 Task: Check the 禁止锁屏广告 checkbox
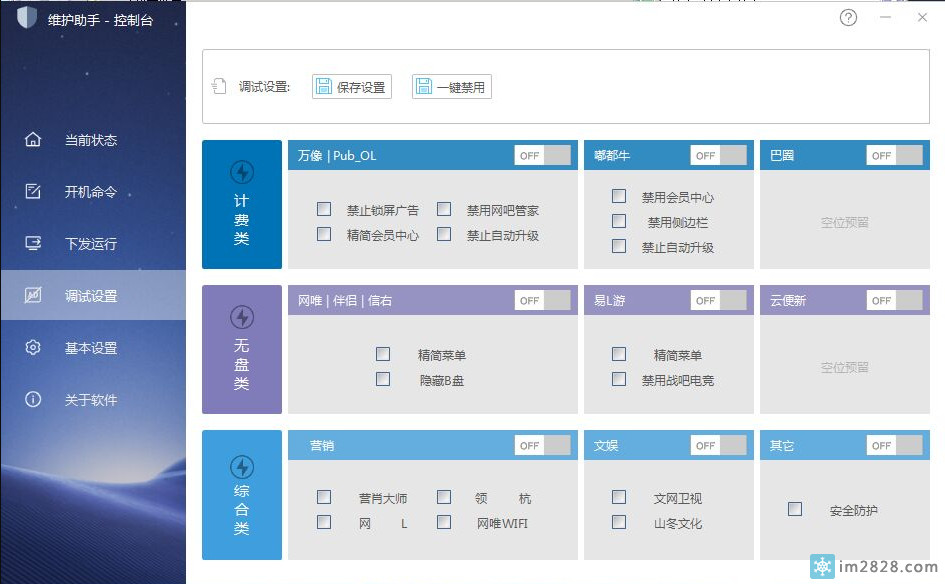(x=324, y=209)
